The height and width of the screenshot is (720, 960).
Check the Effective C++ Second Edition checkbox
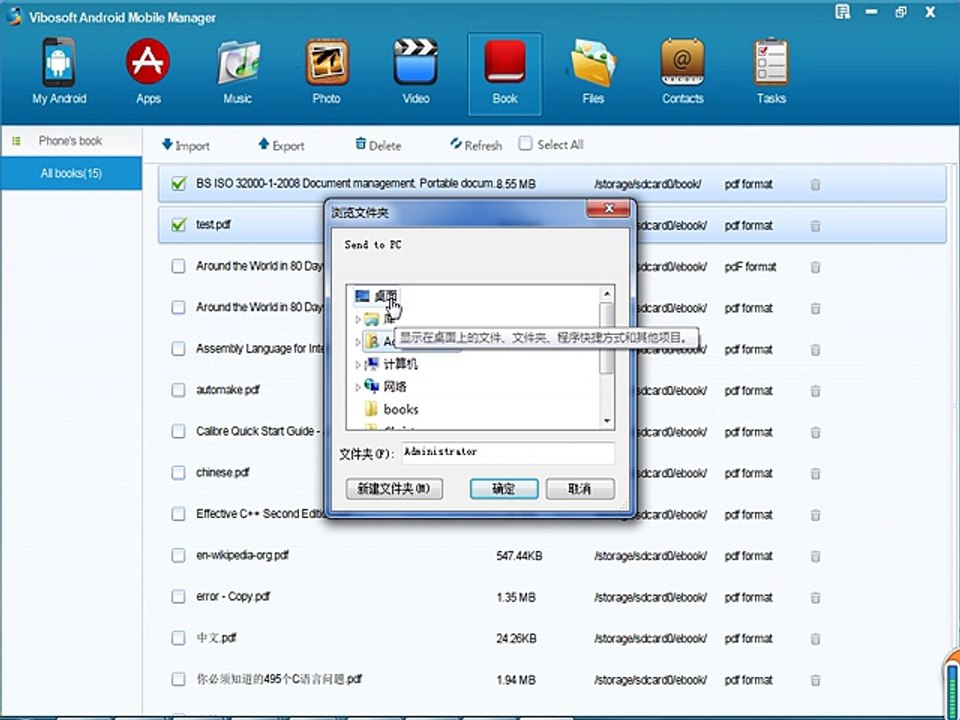point(178,514)
